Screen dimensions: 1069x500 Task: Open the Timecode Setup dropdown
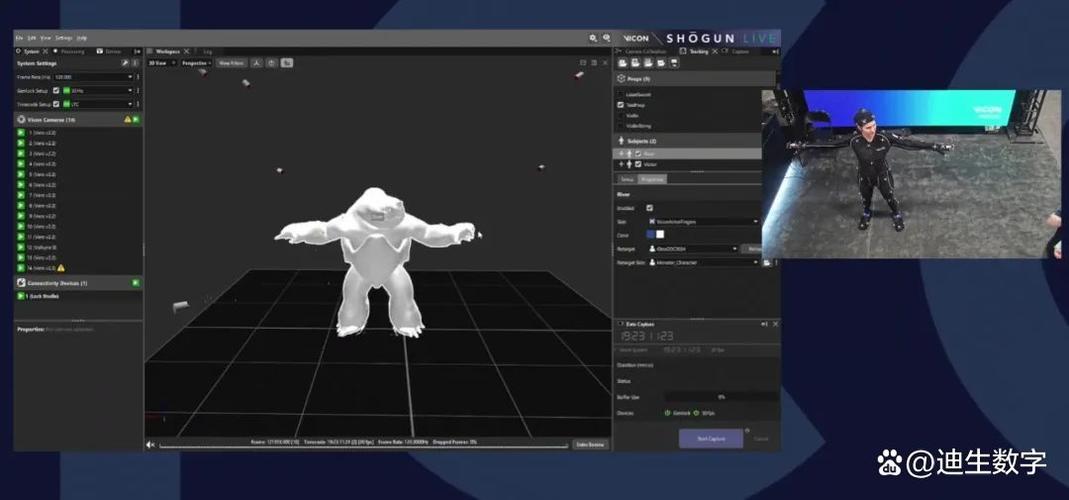[x=97, y=104]
